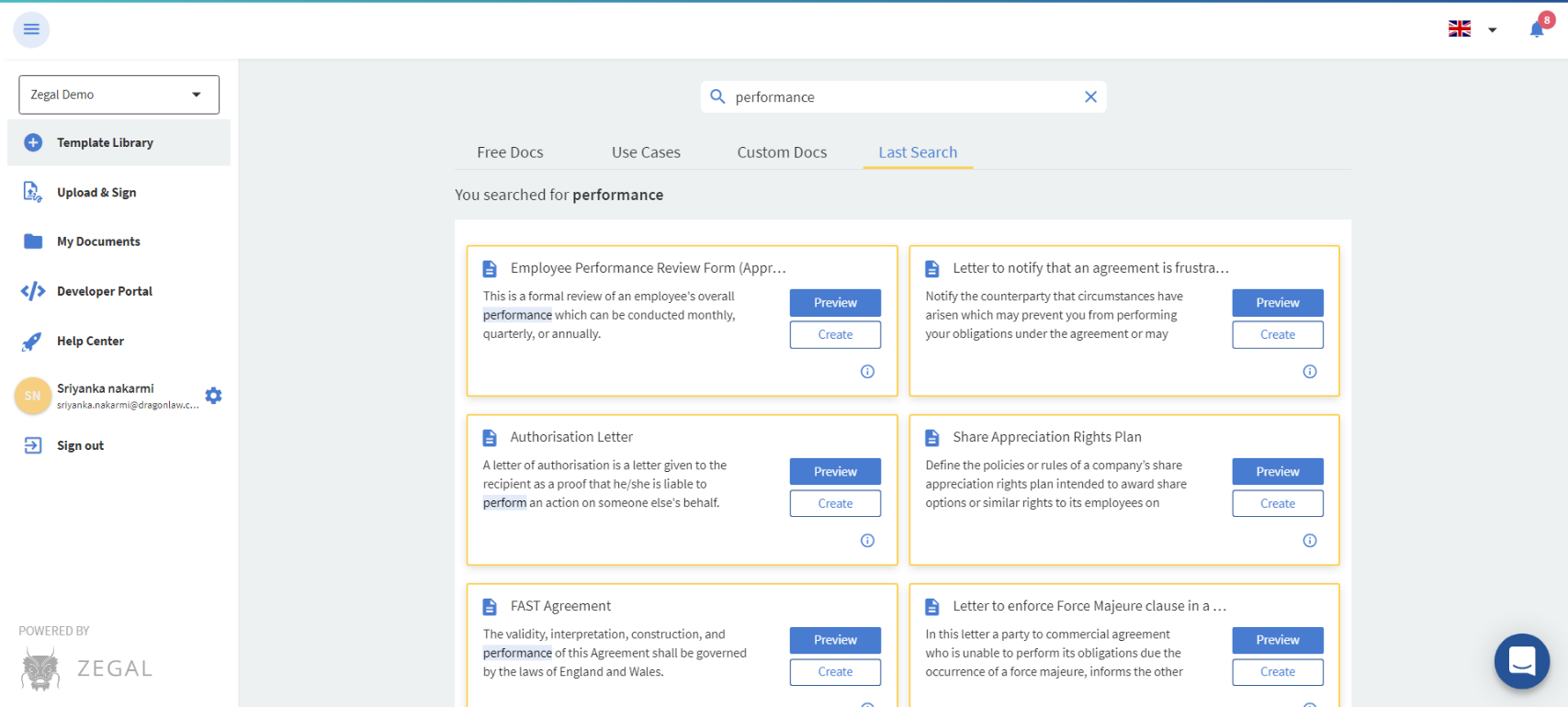
Task: Click the Share Appreciation Rights Plan title
Action: click(x=1047, y=437)
